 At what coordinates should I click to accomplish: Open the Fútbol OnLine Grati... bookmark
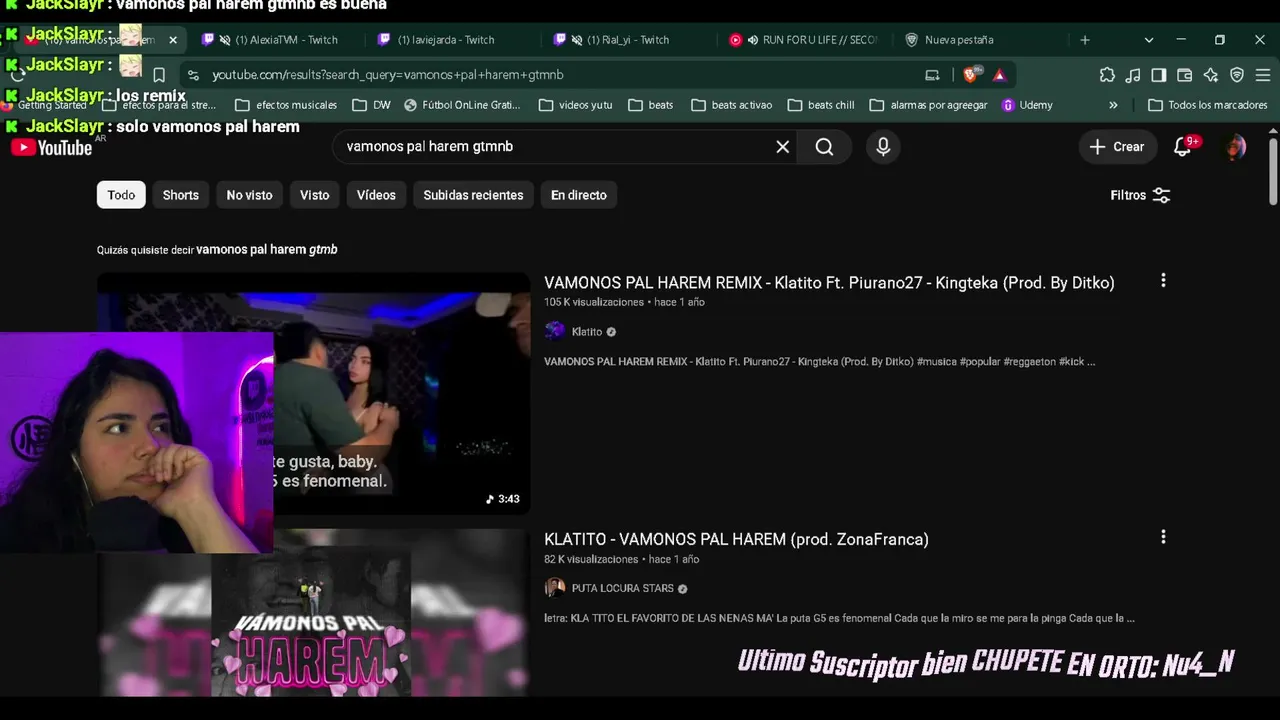462,105
